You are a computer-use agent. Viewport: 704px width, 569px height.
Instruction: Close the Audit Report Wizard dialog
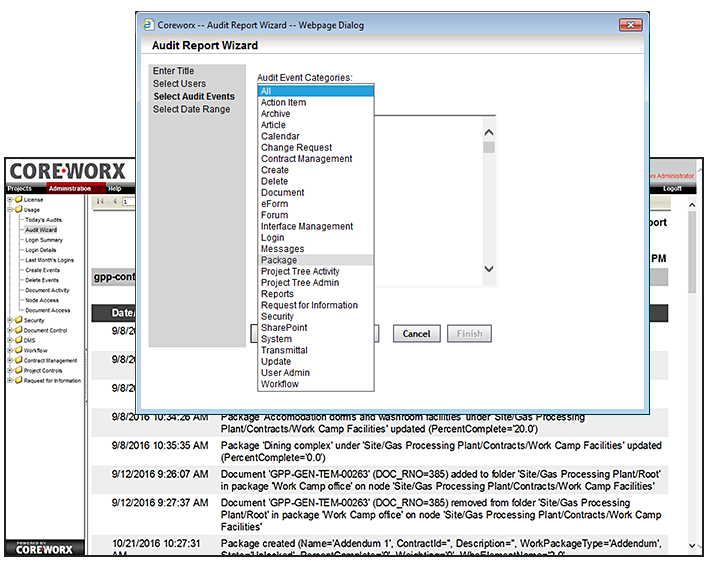click(x=630, y=25)
